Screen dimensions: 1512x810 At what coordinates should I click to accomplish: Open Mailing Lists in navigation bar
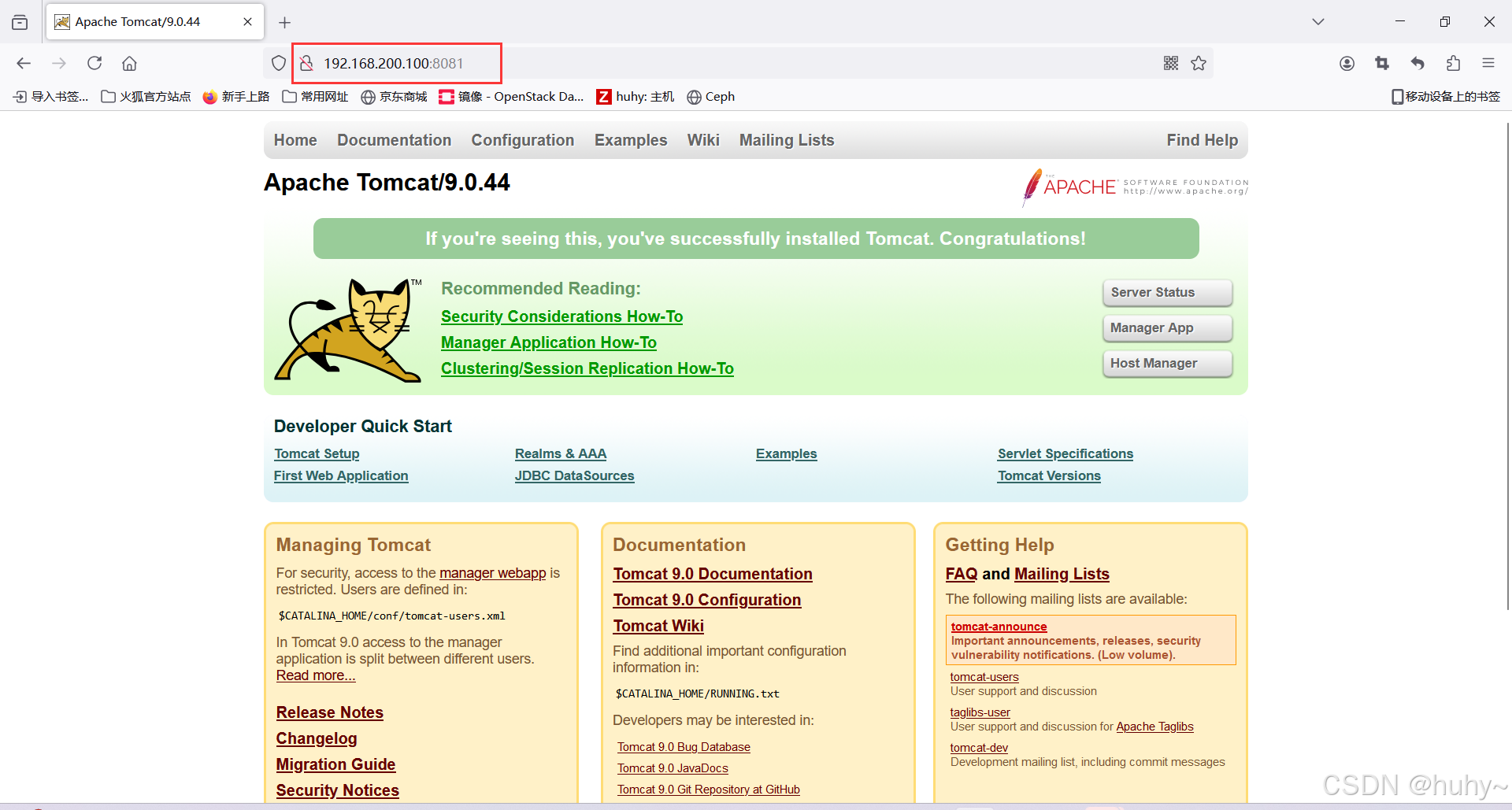pyautogui.click(x=787, y=140)
